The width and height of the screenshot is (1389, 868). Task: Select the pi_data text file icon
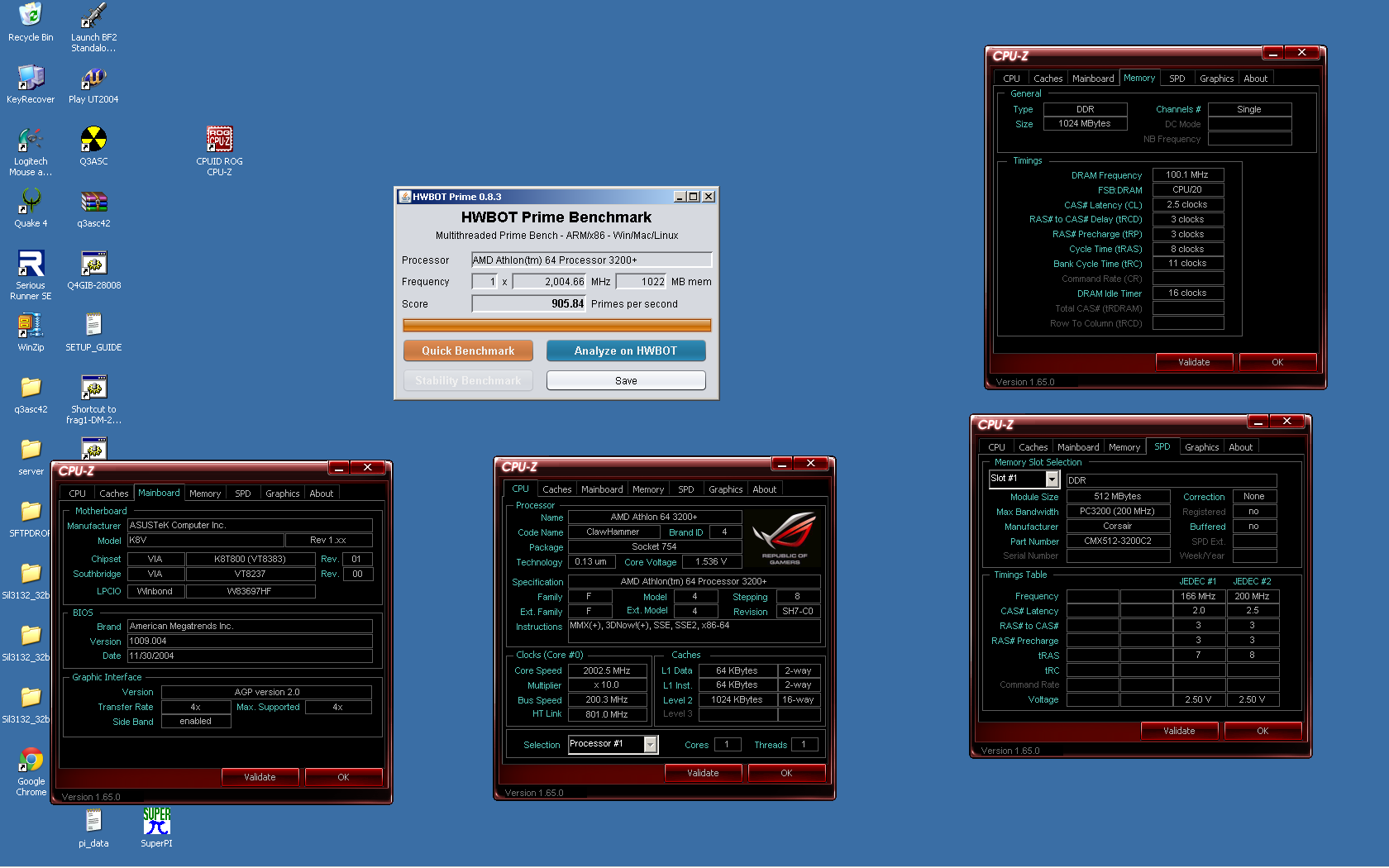pyautogui.click(x=93, y=821)
